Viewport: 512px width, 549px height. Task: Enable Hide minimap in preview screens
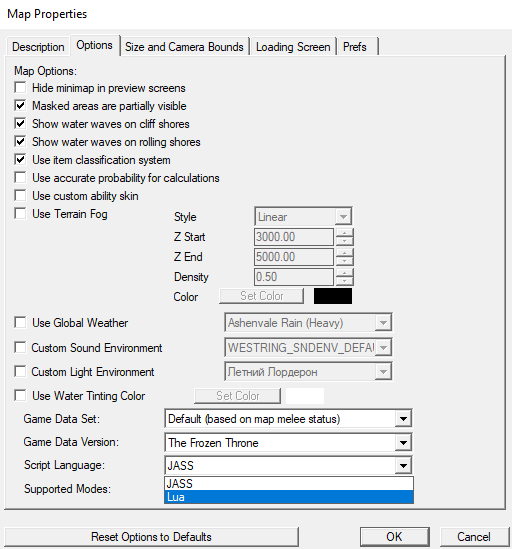point(20,88)
